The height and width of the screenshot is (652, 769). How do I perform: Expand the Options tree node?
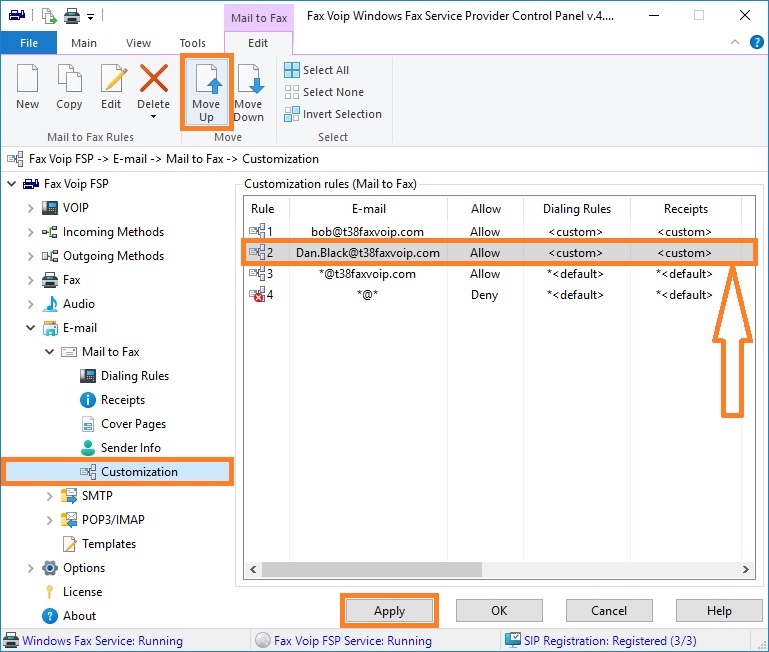click(30, 568)
